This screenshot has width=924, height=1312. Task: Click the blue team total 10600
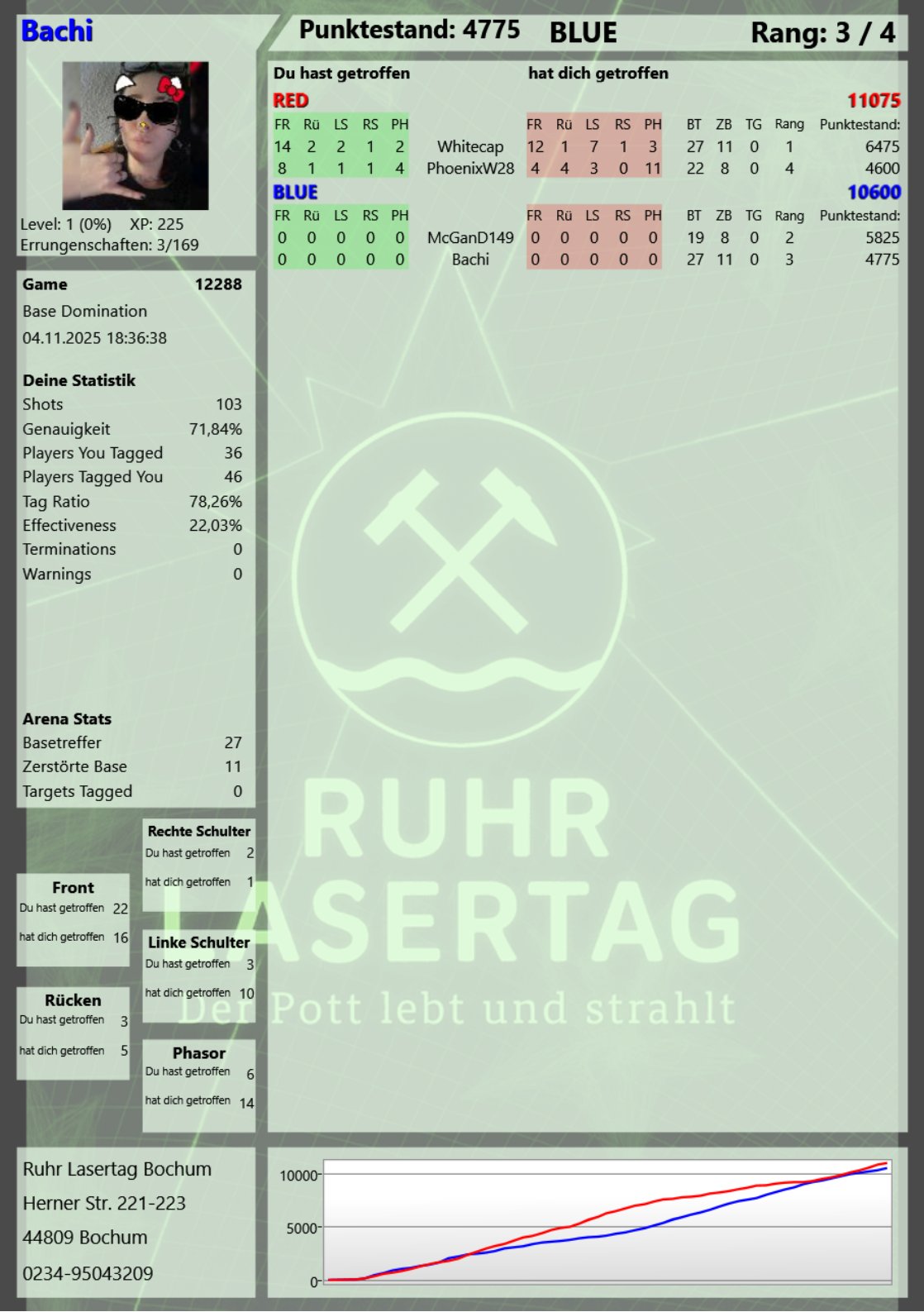pyautogui.click(x=873, y=192)
